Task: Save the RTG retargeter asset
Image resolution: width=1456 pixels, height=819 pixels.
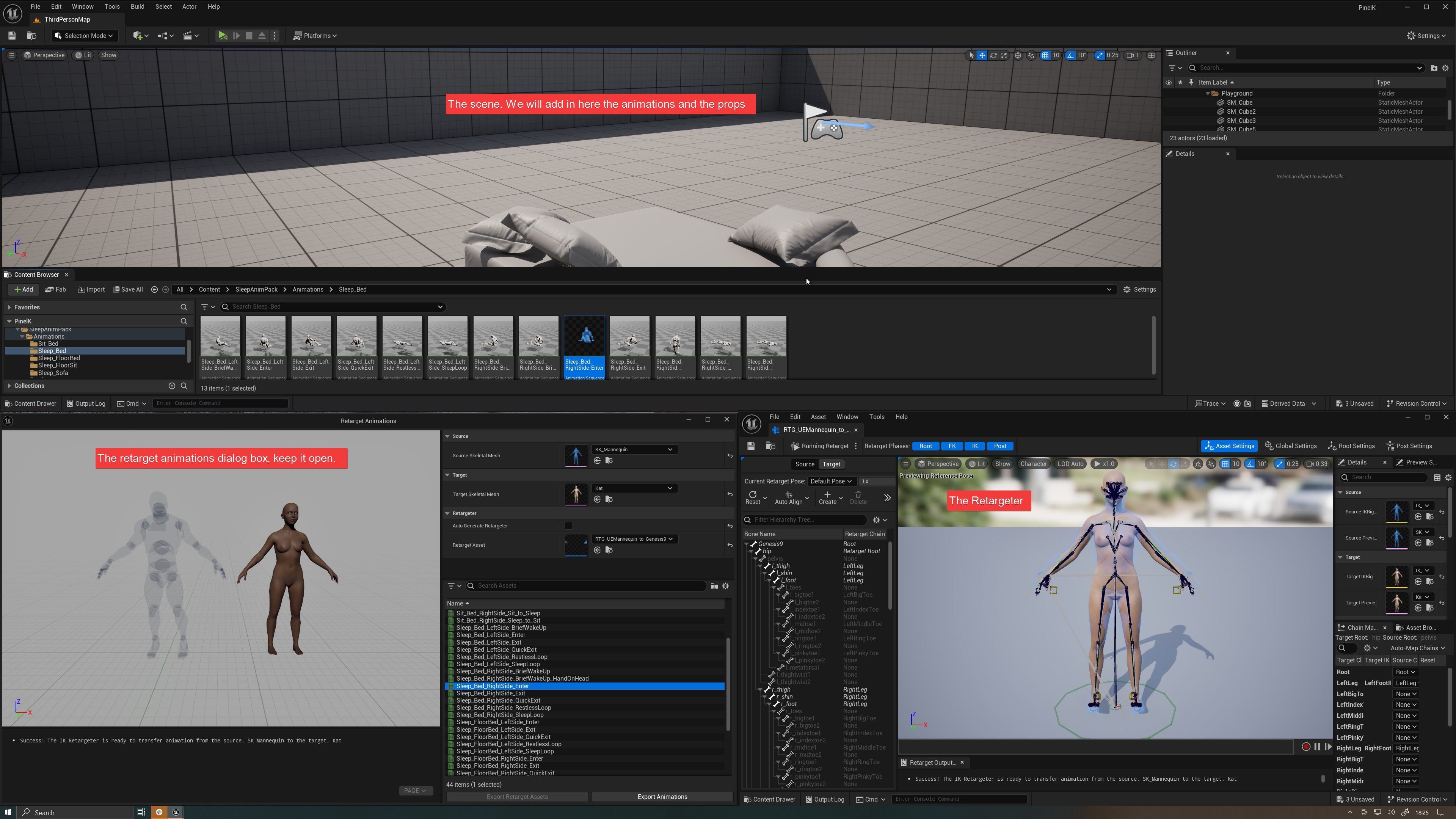Action: click(751, 446)
